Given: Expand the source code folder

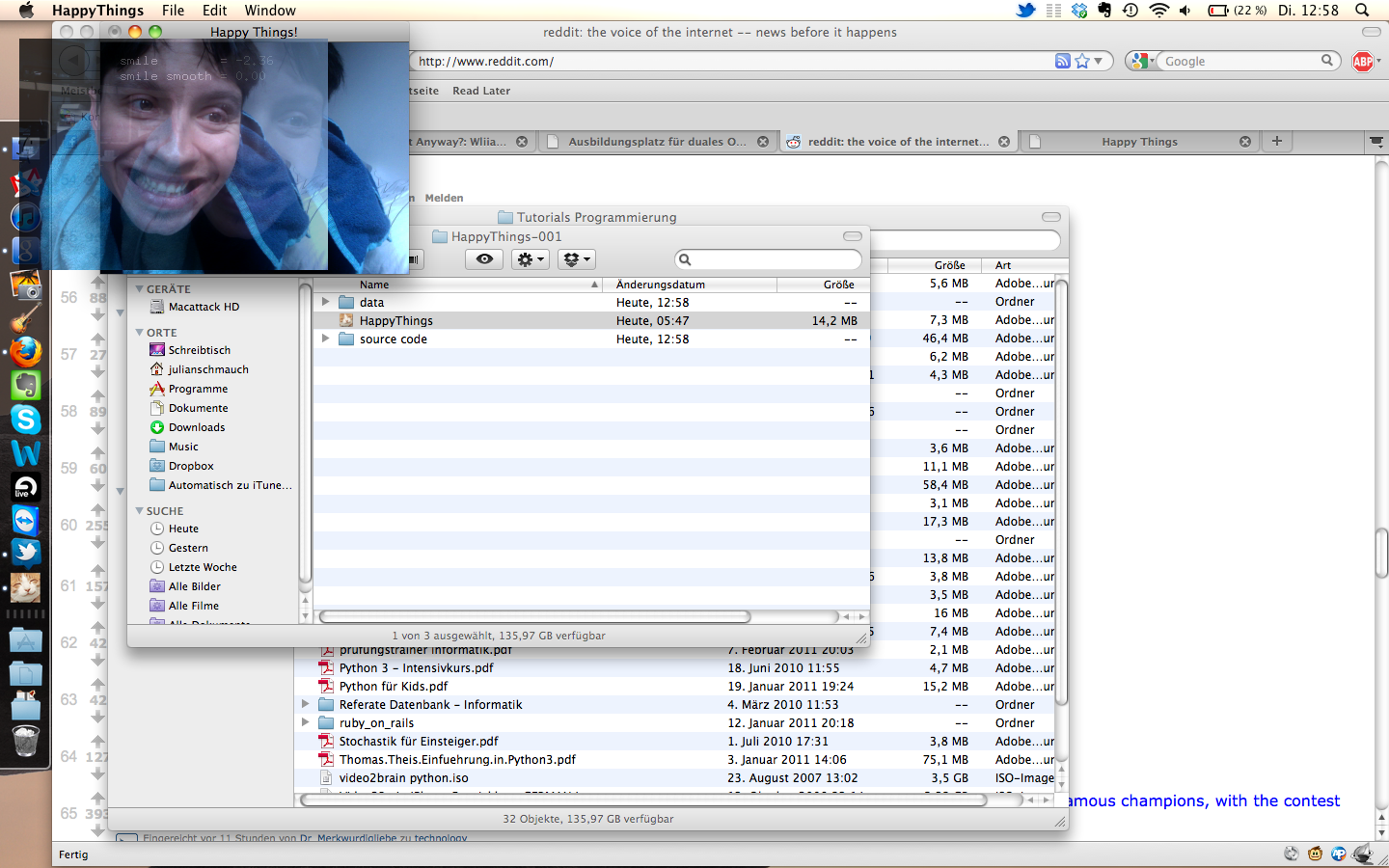Looking at the screenshot, I should (x=326, y=339).
